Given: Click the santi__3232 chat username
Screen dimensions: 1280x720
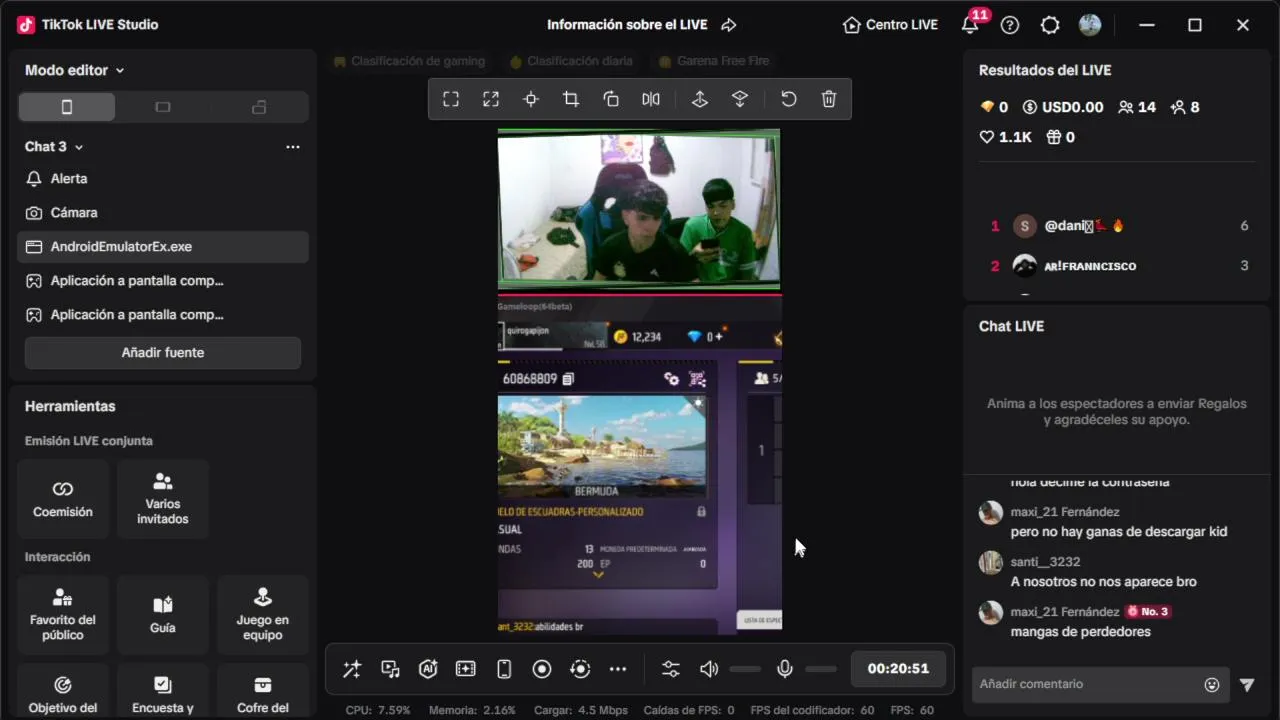Looking at the screenshot, I should click(1045, 562).
